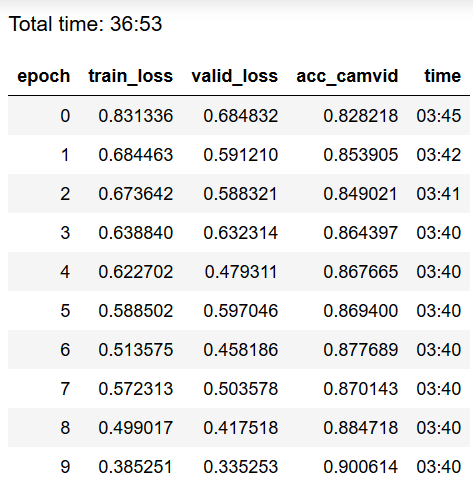Click accuracy value 0.877689
The height and width of the screenshot is (482, 473).
click(x=361, y=350)
